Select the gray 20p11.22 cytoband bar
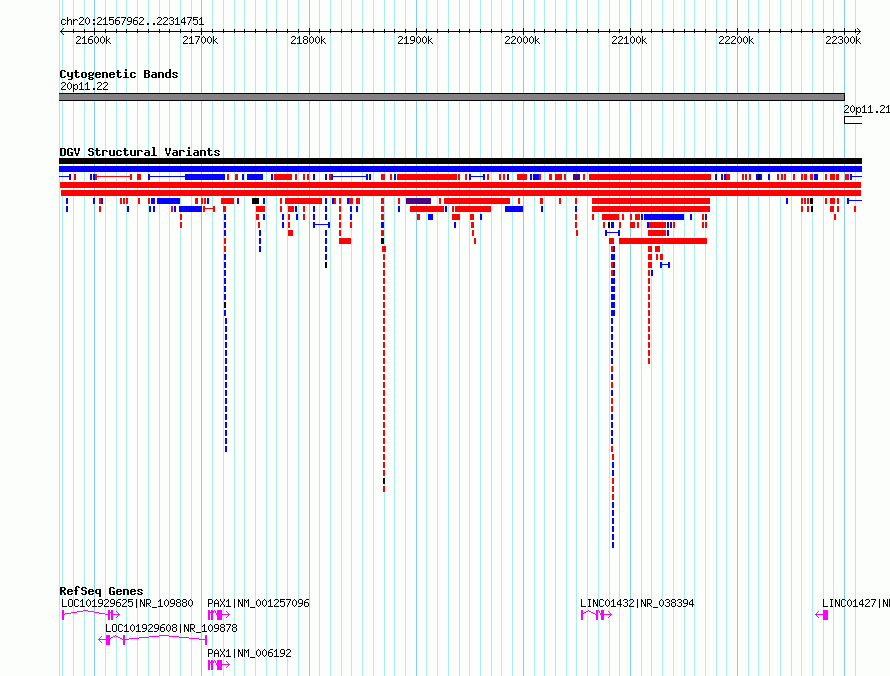 pos(452,97)
